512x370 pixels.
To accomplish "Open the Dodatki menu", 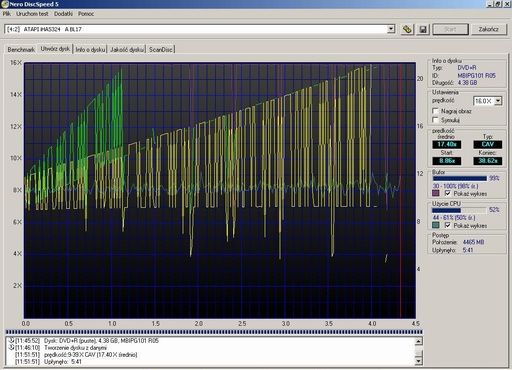I will tap(63, 14).
